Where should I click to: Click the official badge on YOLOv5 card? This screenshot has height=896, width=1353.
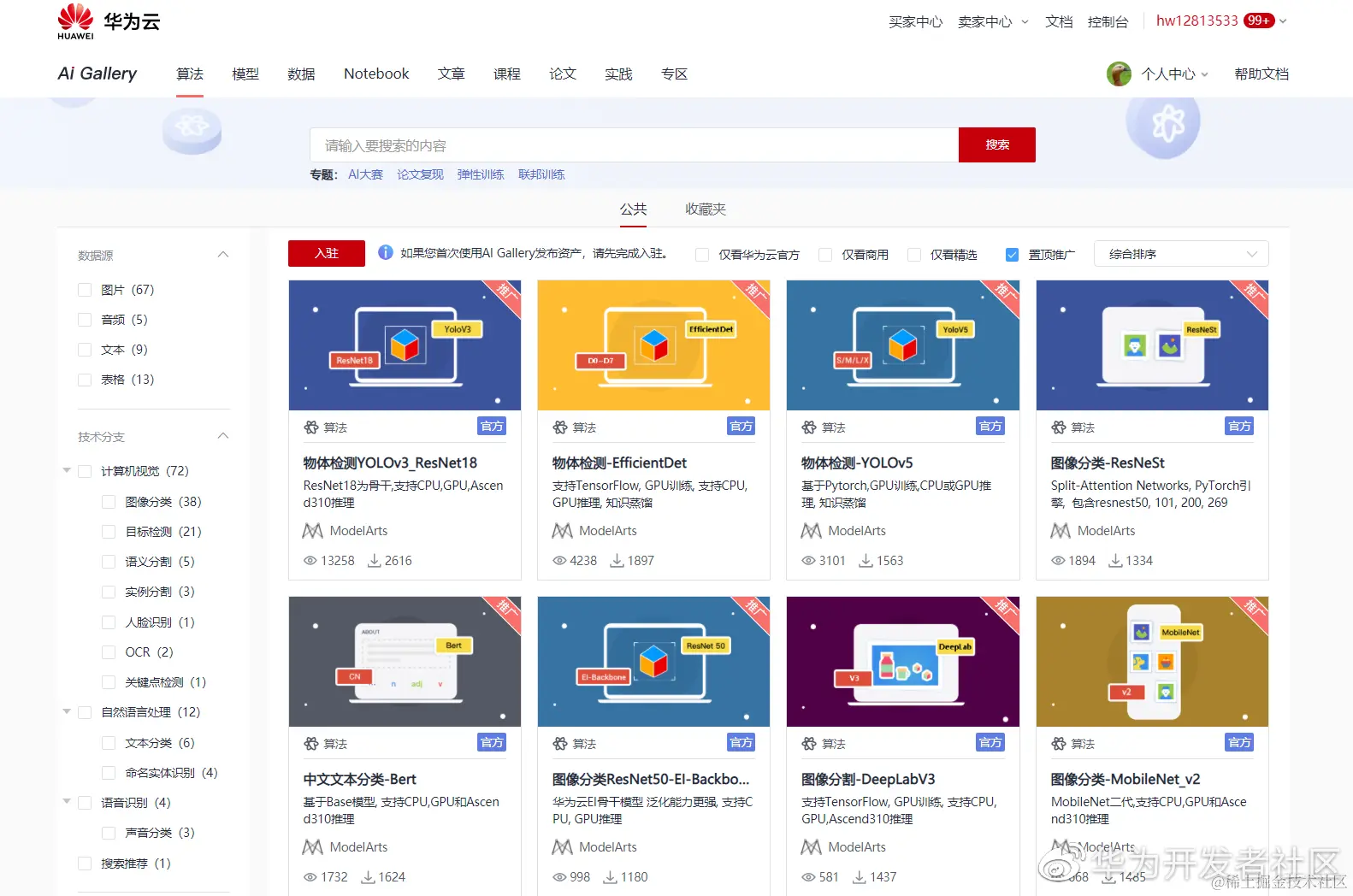click(x=990, y=426)
